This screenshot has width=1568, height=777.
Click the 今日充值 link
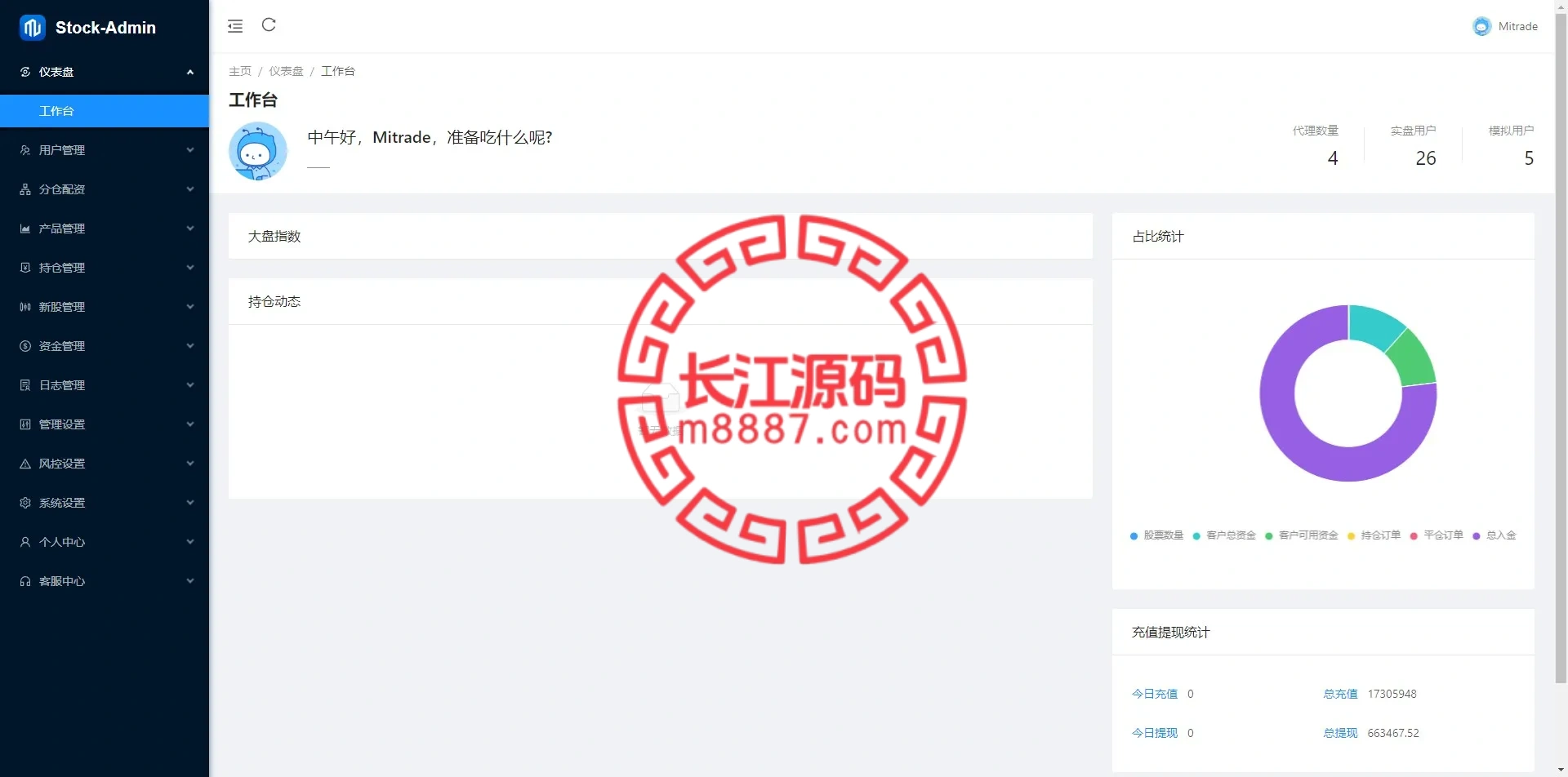(x=1155, y=694)
